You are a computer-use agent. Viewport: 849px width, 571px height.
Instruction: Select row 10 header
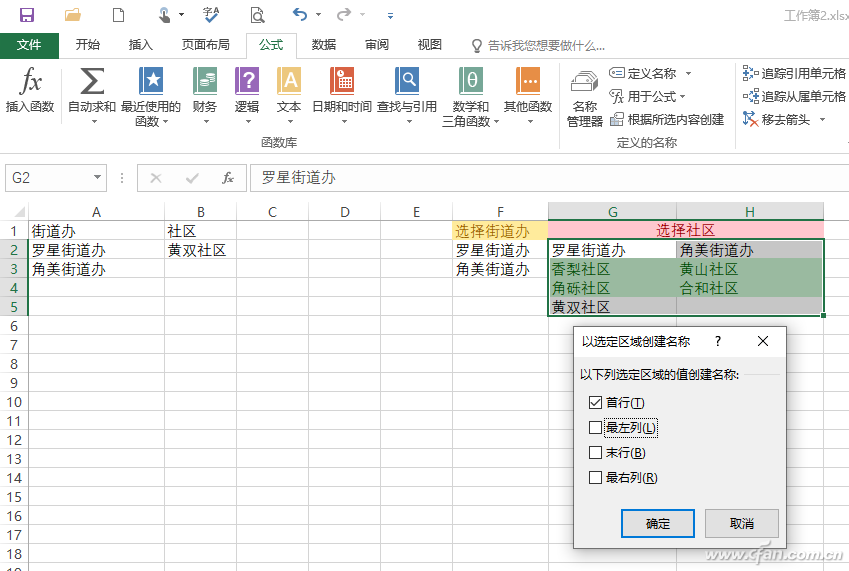(14, 402)
